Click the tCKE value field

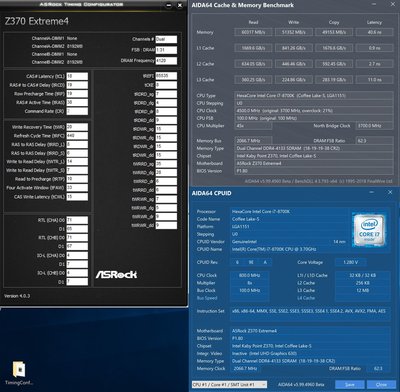point(166,85)
